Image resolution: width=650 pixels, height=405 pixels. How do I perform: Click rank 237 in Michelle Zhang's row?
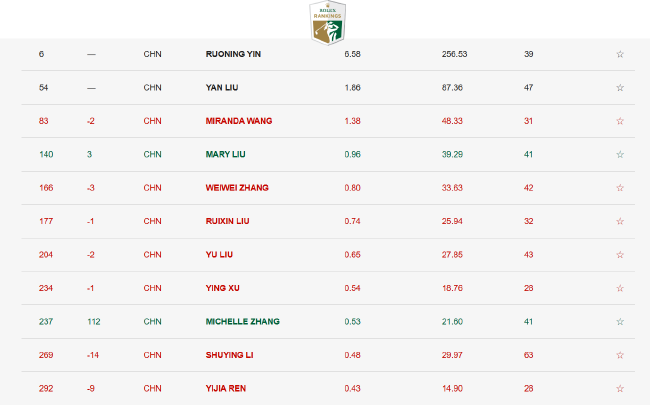[x=46, y=322]
